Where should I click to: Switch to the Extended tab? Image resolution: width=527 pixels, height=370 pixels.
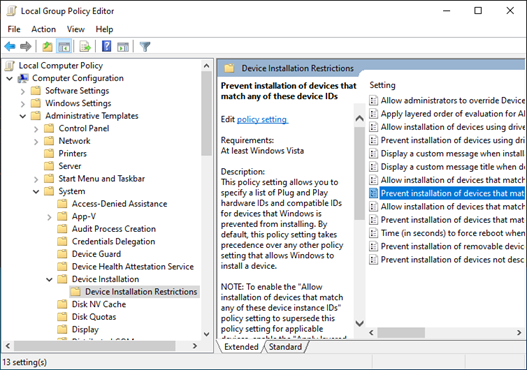point(241,347)
